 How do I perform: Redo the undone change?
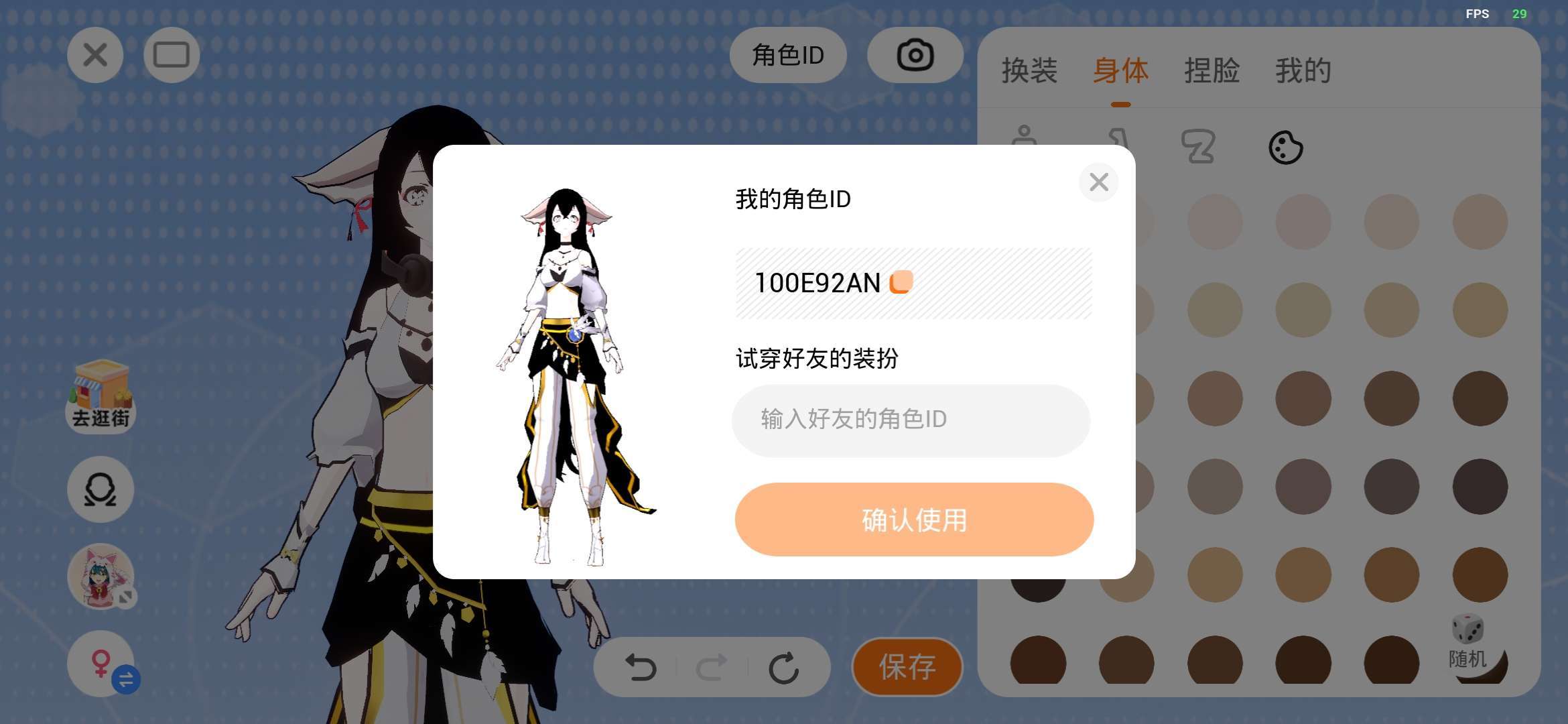coord(712,668)
